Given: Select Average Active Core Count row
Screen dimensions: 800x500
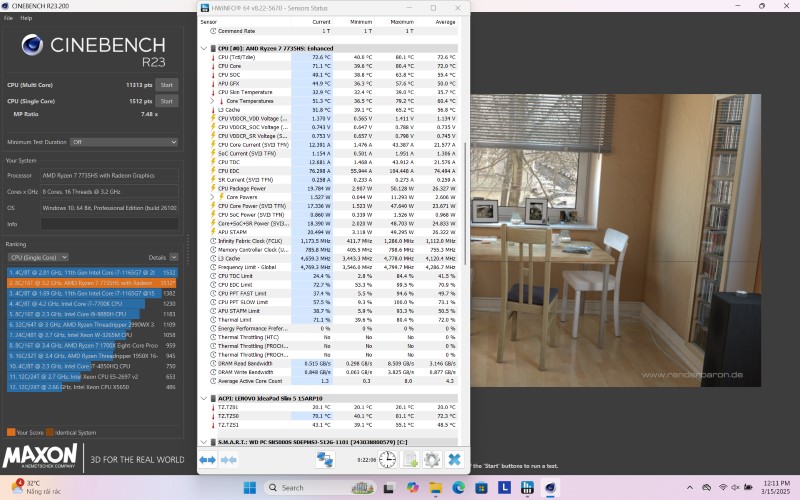Looking at the screenshot, I should point(333,381).
